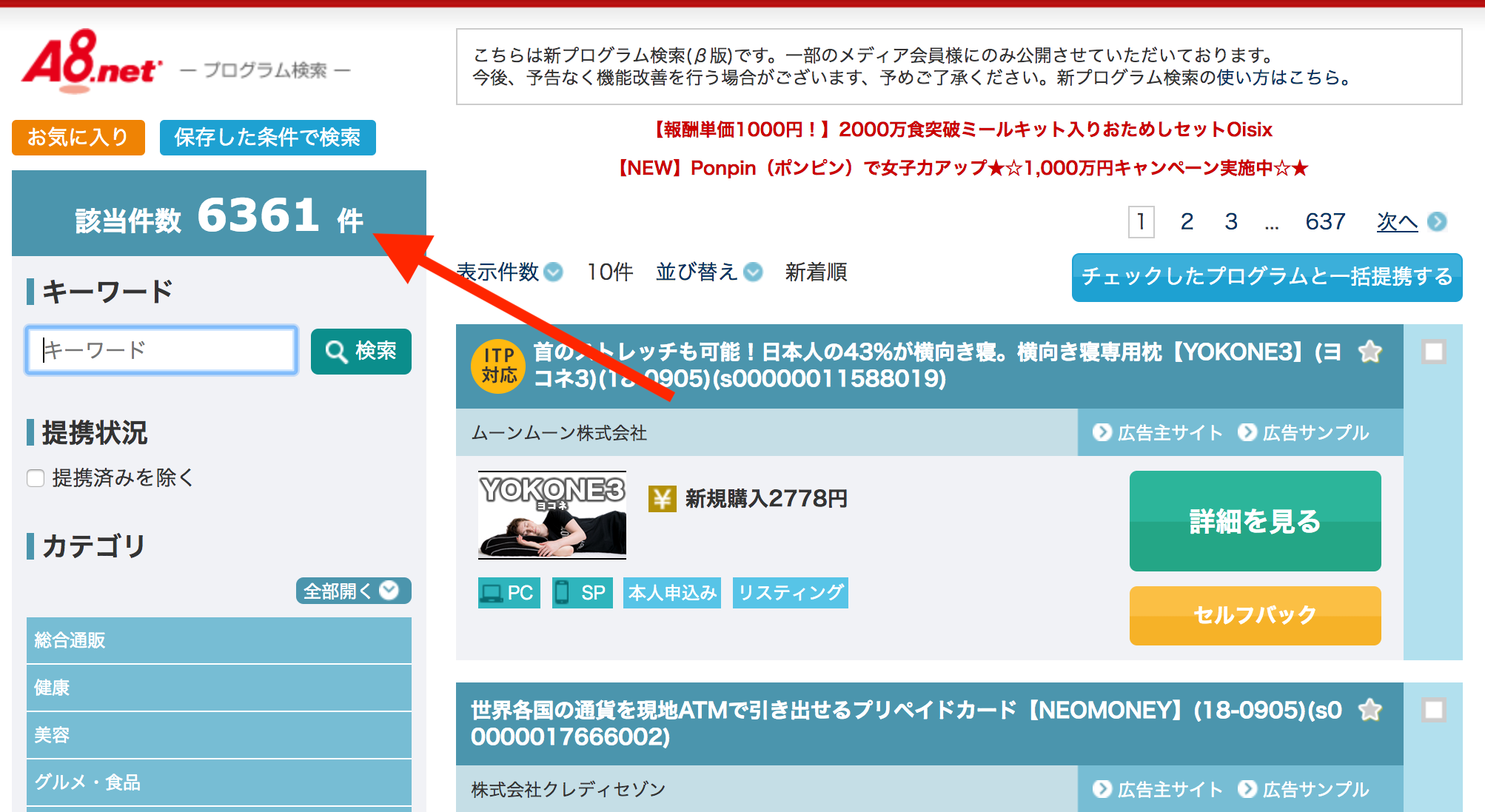Open 広告主サイト for 株式会社クレディセゾン
1485x812 pixels.
(1158, 789)
